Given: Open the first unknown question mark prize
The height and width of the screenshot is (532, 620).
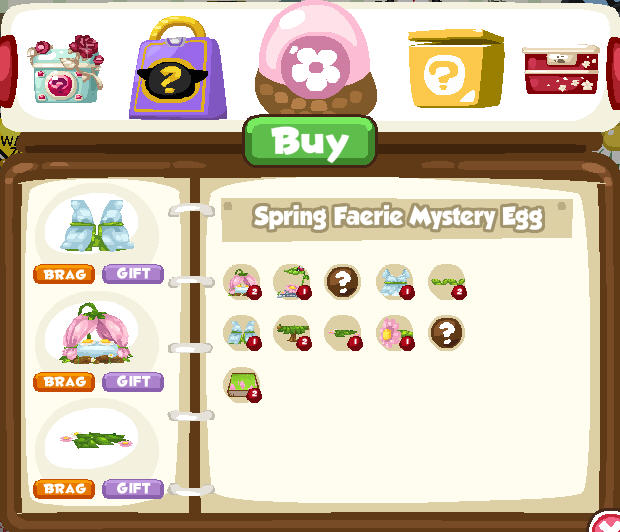Looking at the screenshot, I should click(x=343, y=282).
